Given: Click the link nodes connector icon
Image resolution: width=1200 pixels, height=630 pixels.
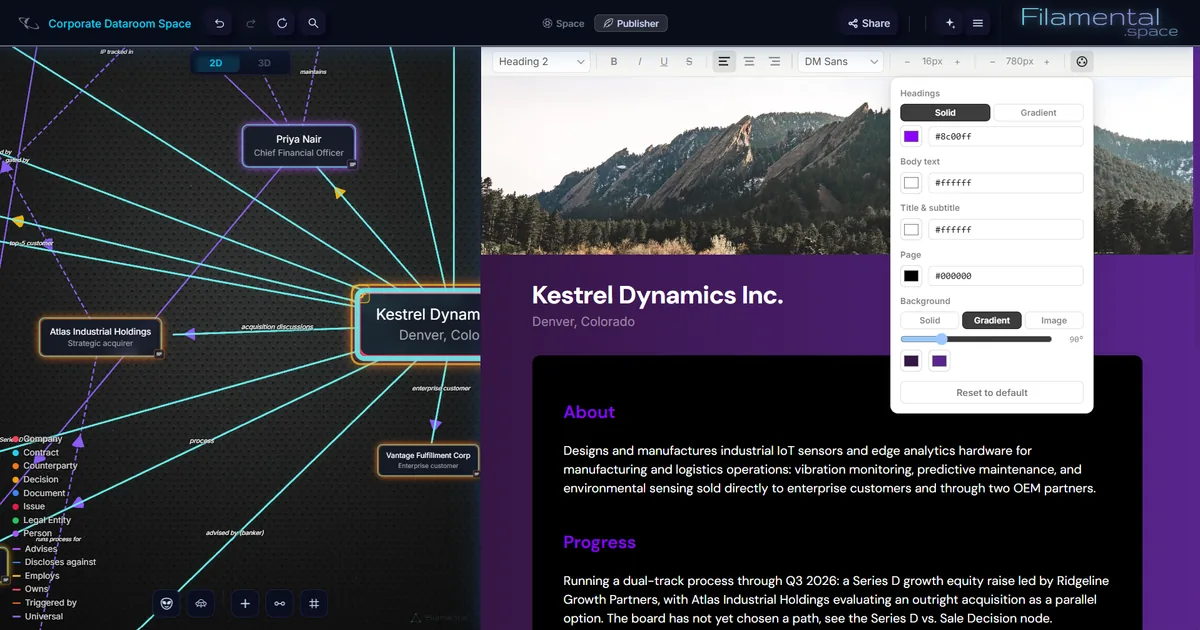Looking at the screenshot, I should (279, 603).
